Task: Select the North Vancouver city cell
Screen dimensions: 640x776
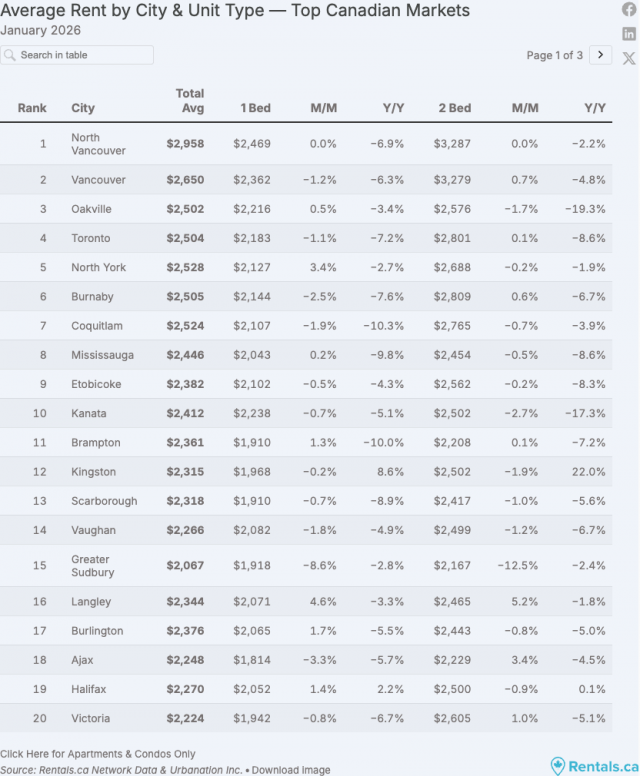Action: (98, 144)
